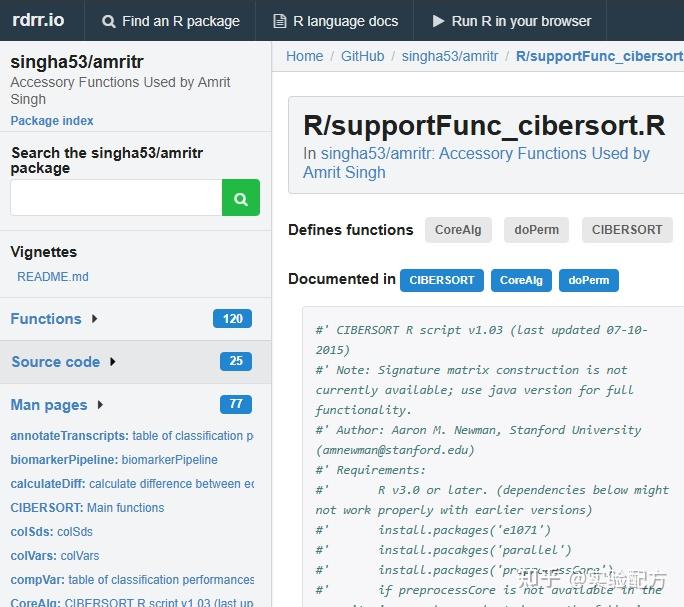Open the annotateTranscripts man page link
The image size is (684, 607).
pyautogui.click(x=69, y=436)
